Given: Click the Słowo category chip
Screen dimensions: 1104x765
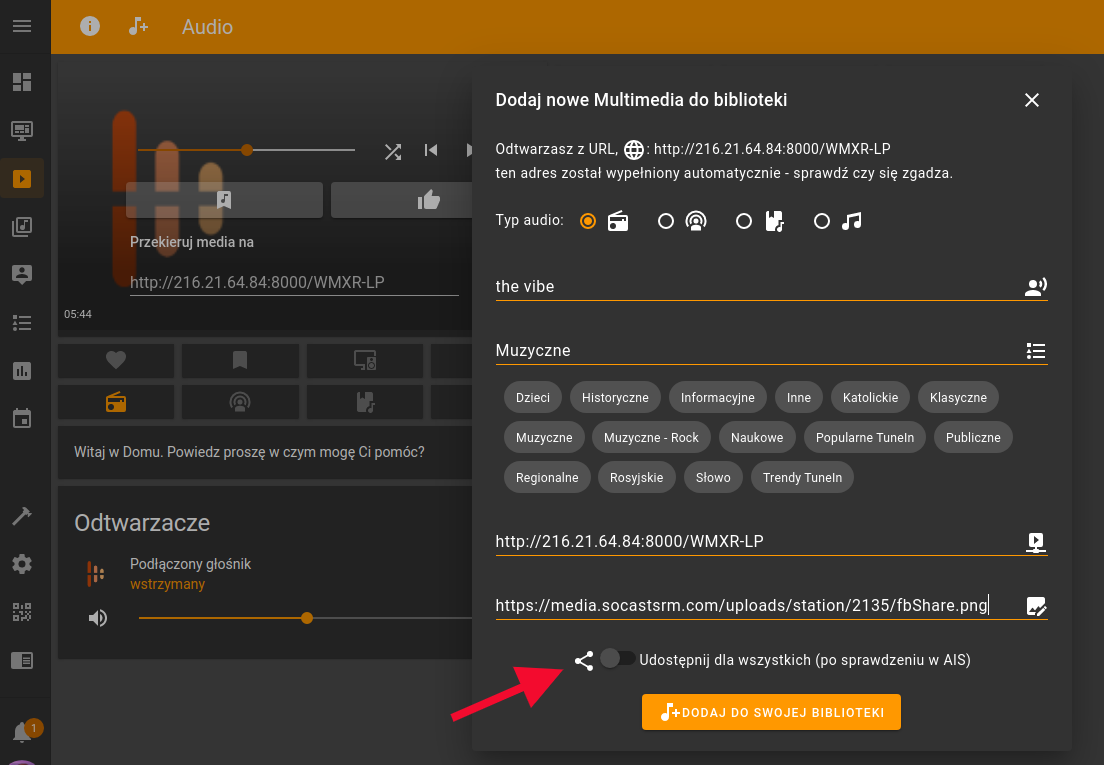Looking at the screenshot, I should [x=713, y=478].
